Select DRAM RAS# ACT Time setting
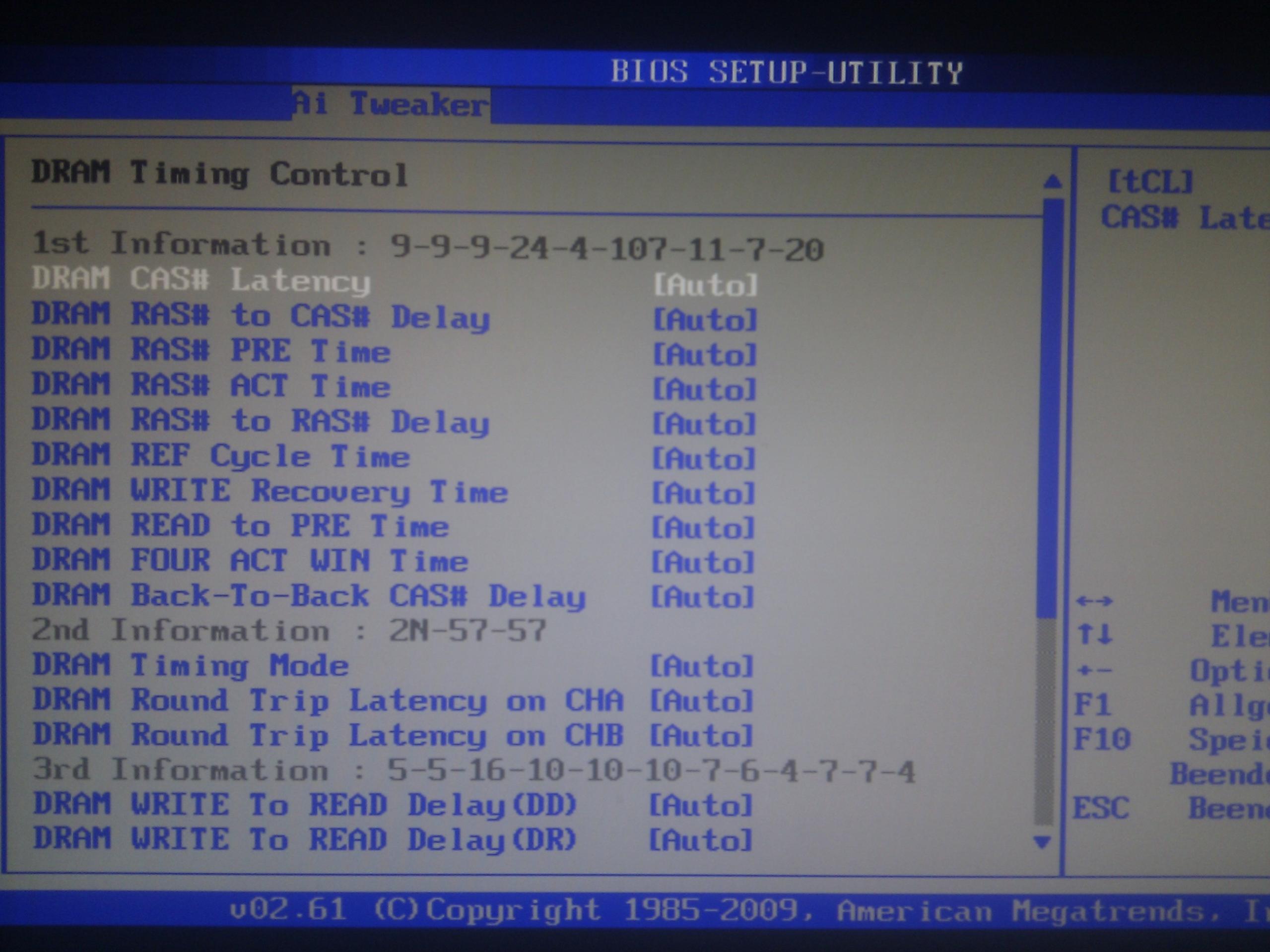 (x=211, y=385)
